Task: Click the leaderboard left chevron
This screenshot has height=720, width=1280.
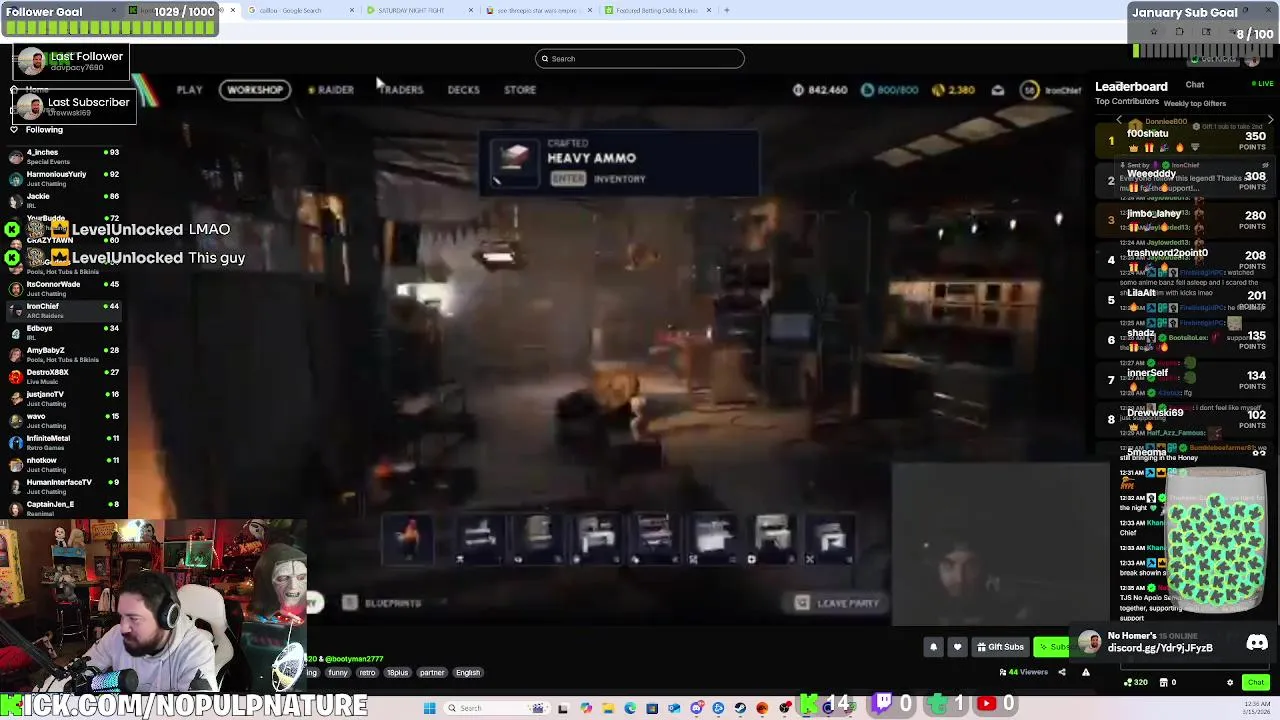Action: pyautogui.click(x=1119, y=121)
